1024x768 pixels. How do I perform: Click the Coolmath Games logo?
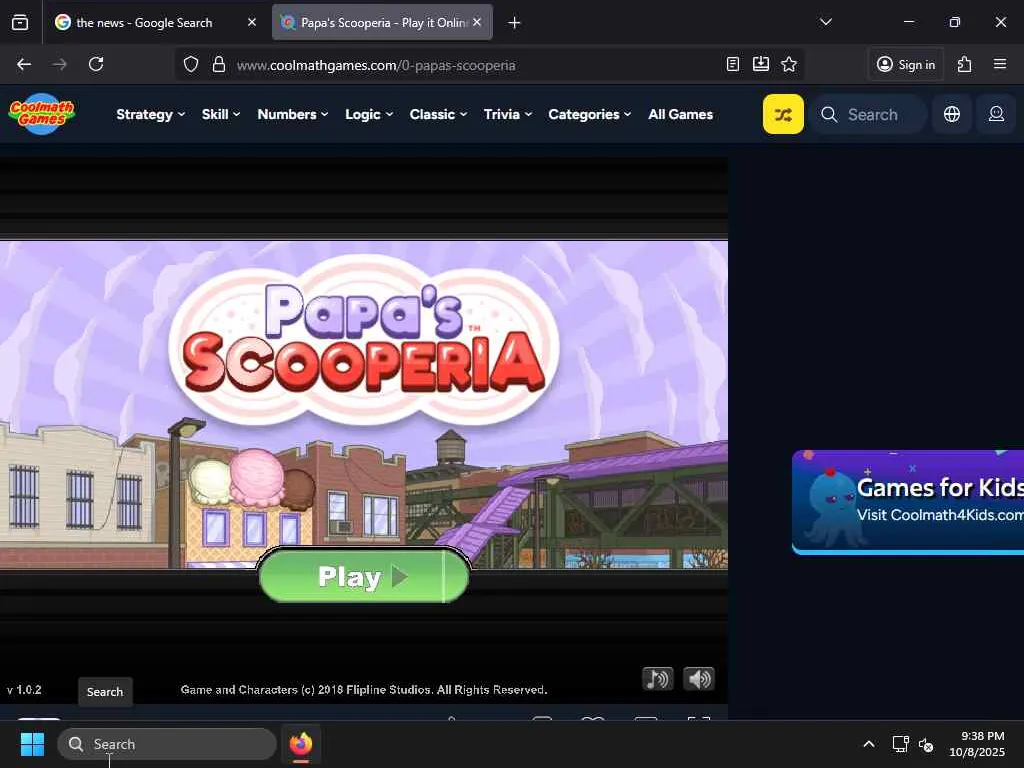[42, 114]
